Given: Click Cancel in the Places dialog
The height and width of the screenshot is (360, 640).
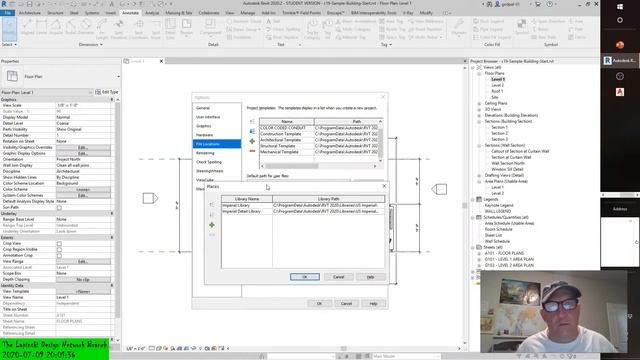Looking at the screenshot, I should (338, 277).
